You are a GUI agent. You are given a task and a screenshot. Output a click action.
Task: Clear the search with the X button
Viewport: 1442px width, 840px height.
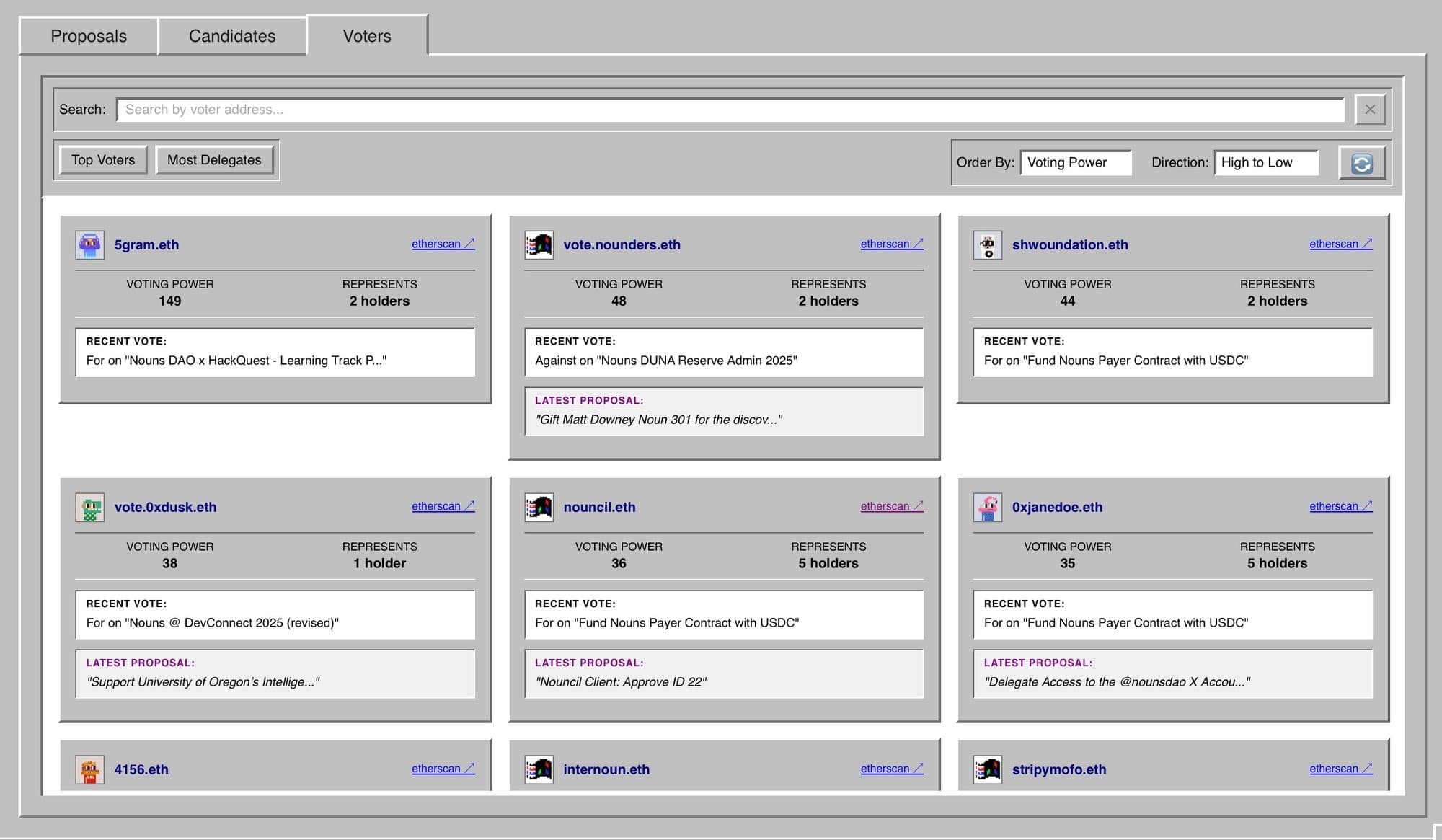pyautogui.click(x=1370, y=109)
